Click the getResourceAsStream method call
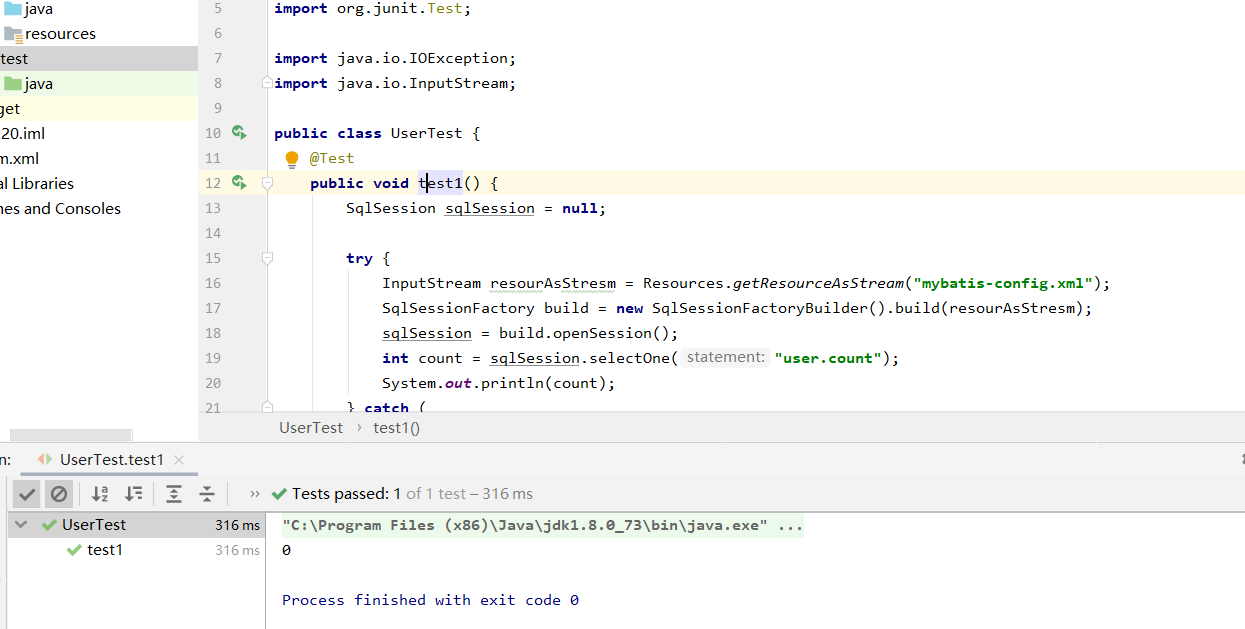Screen dimensions: 1245x629 pyautogui.click(x=819, y=283)
